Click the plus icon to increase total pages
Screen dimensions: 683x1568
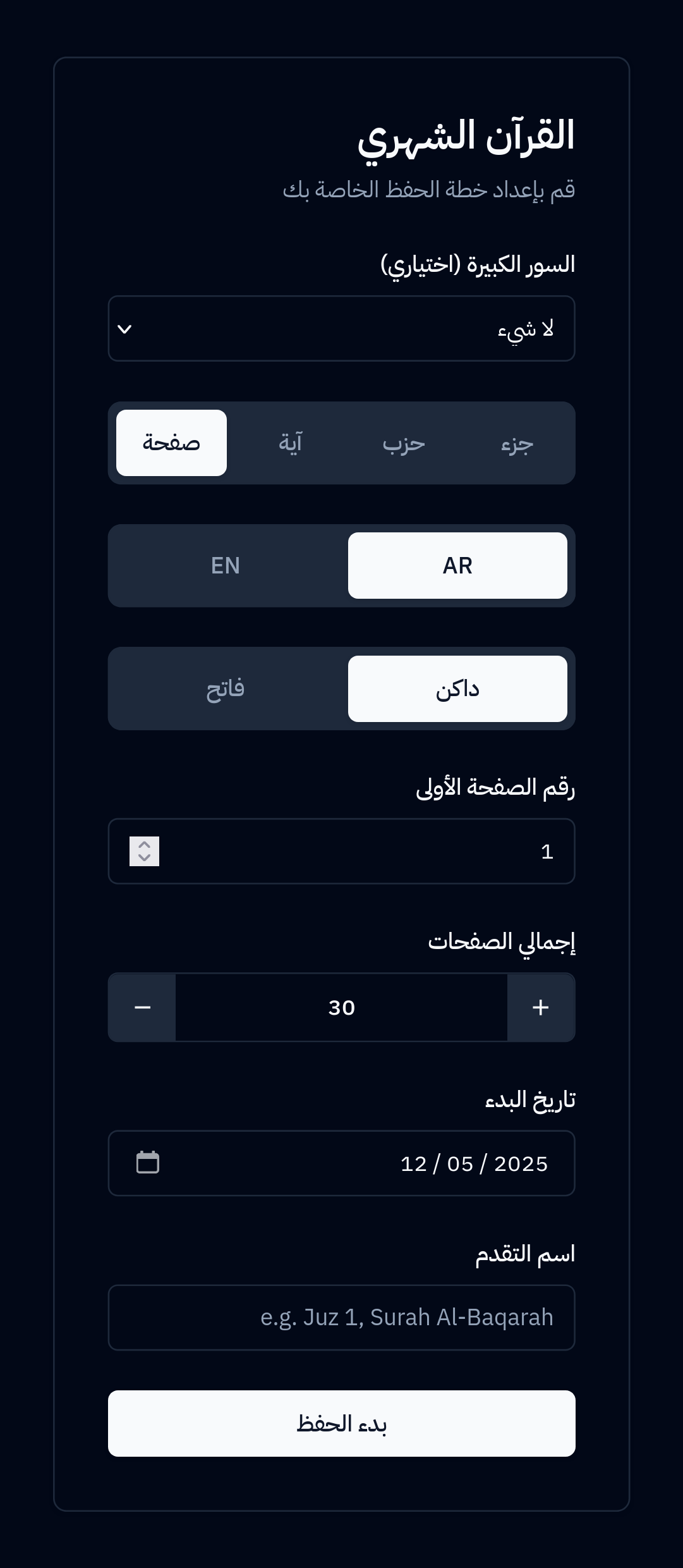[x=541, y=1007]
